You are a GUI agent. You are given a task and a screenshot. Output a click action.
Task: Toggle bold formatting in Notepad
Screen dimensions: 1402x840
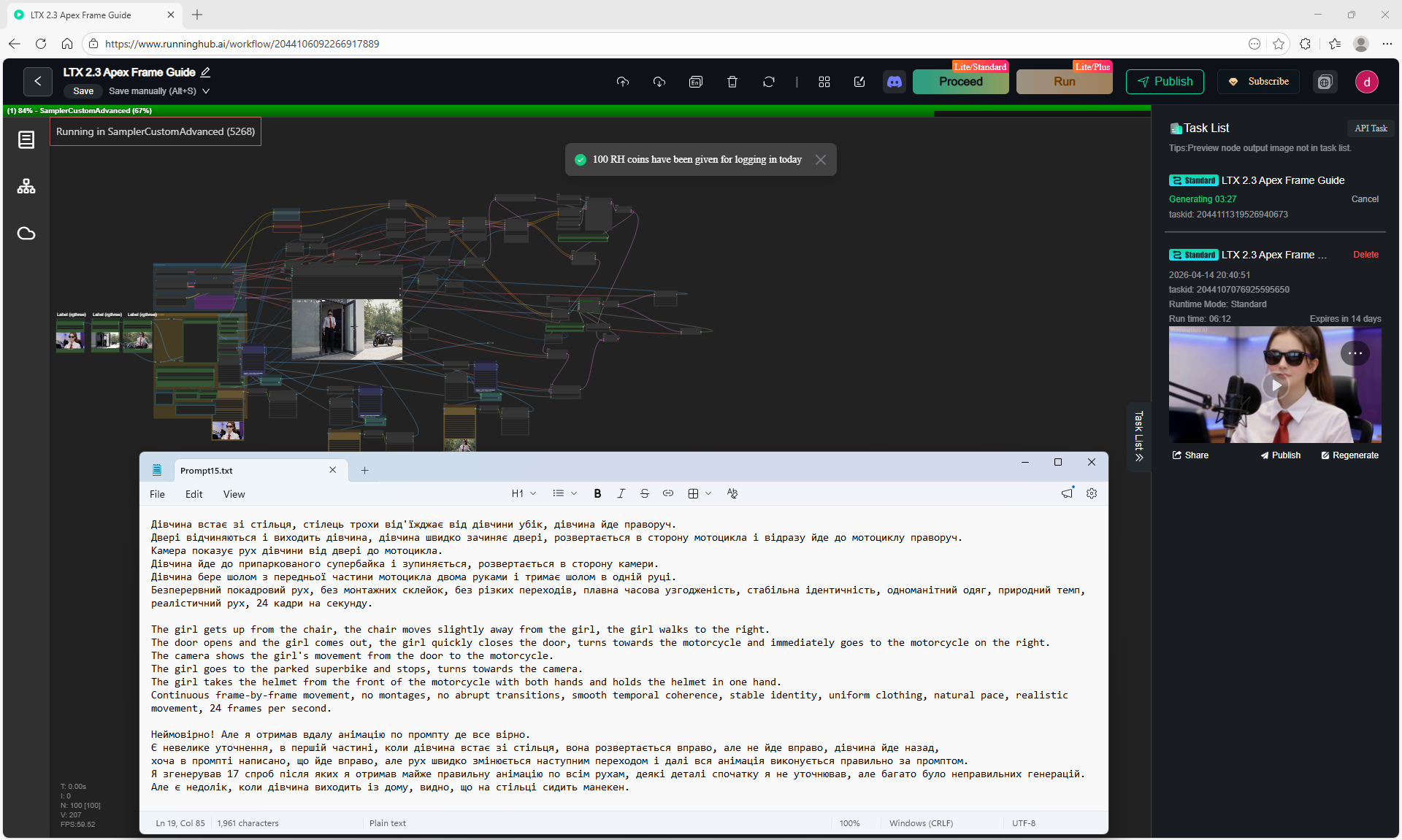click(597, 493)
